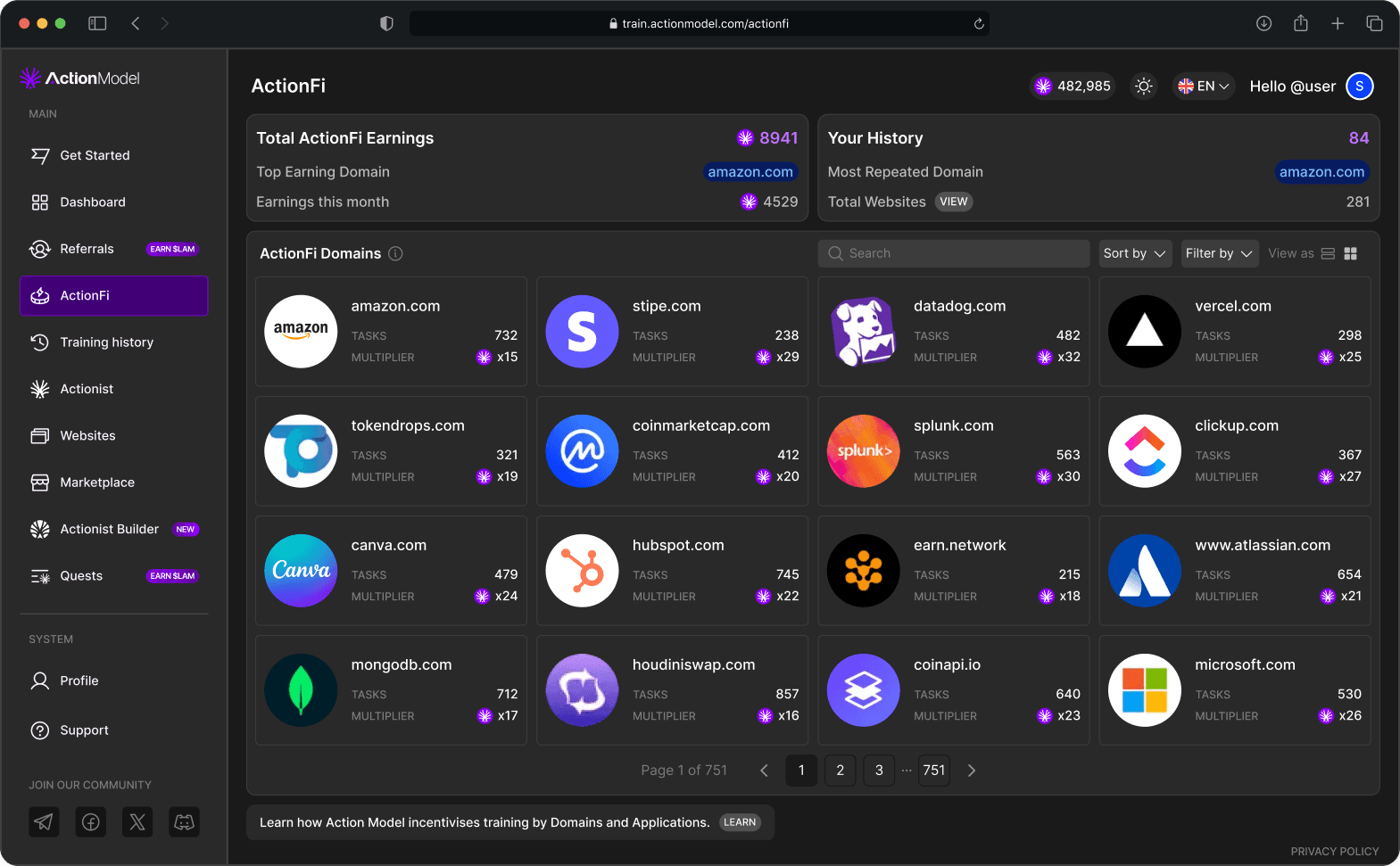
Task: Click the info icon next to ActionFi Domains
Action: tap(395, 253)
